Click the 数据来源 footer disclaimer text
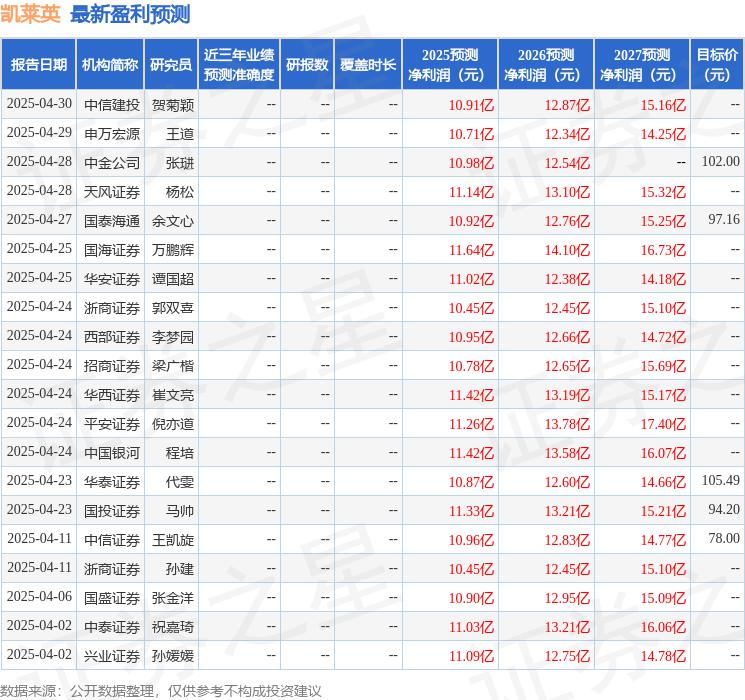Screen dimensions: 745x700 click(161, 690)
